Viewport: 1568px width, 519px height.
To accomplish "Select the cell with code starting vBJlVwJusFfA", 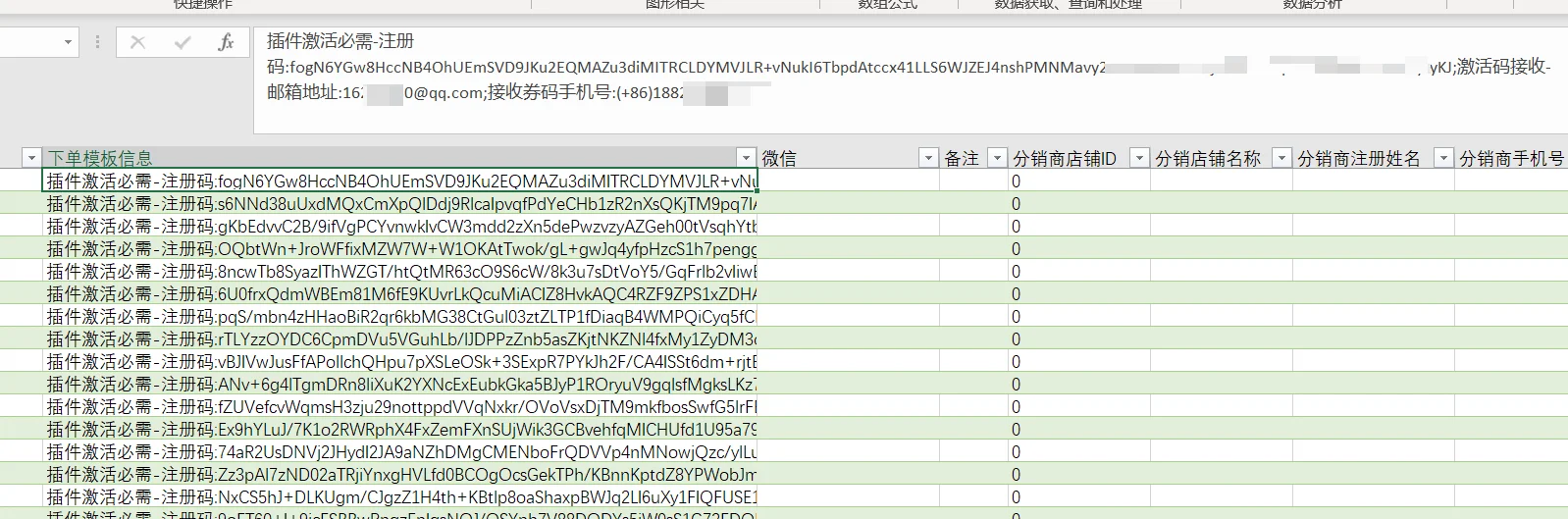I will (400, 361).
